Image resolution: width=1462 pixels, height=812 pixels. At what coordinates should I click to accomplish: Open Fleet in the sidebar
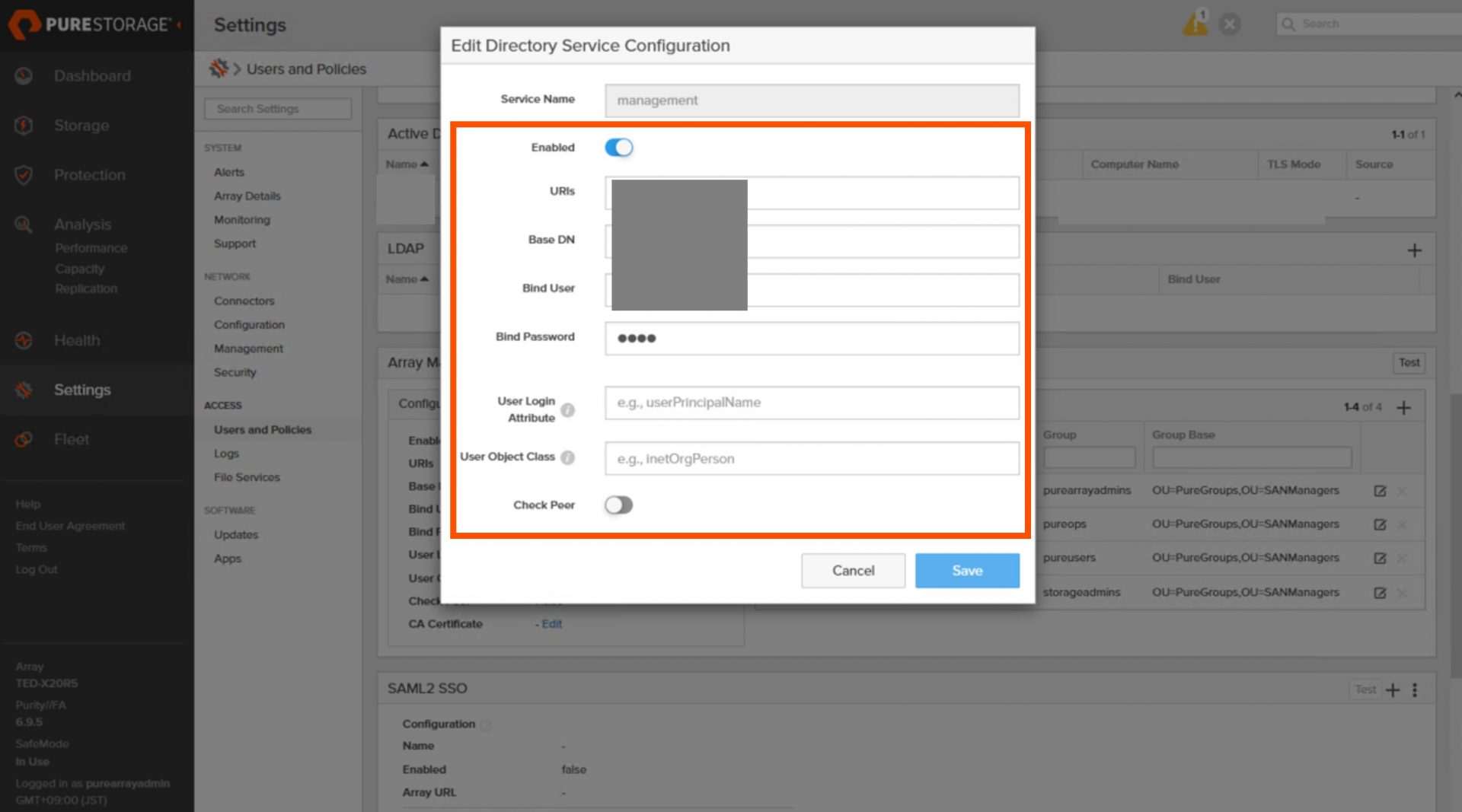pos(72,439)
